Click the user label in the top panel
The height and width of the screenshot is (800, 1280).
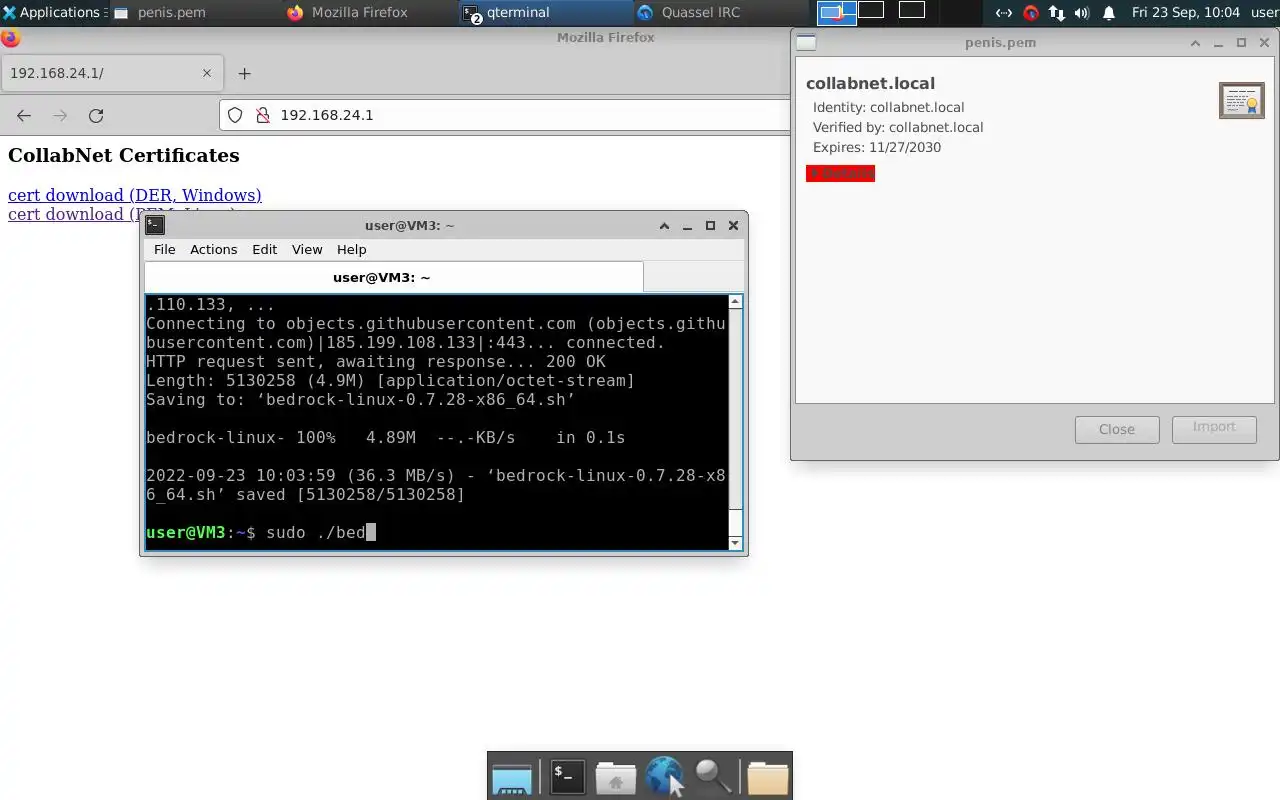(1264, 13)
